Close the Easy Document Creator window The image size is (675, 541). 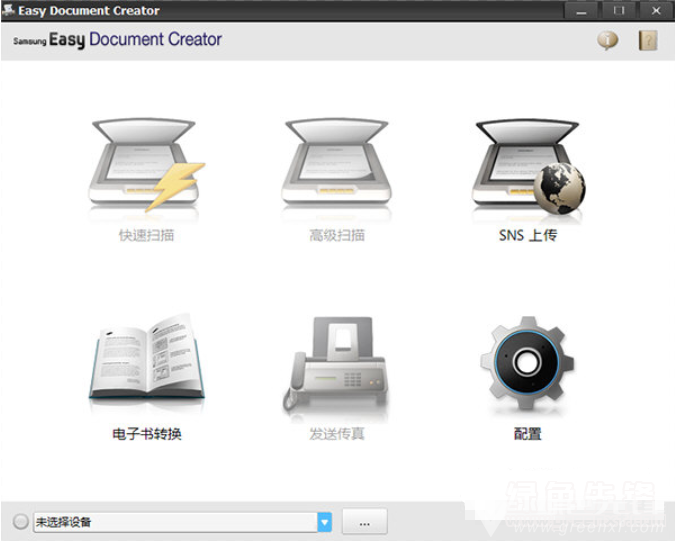pyautogui.click(x=656, y=11)
